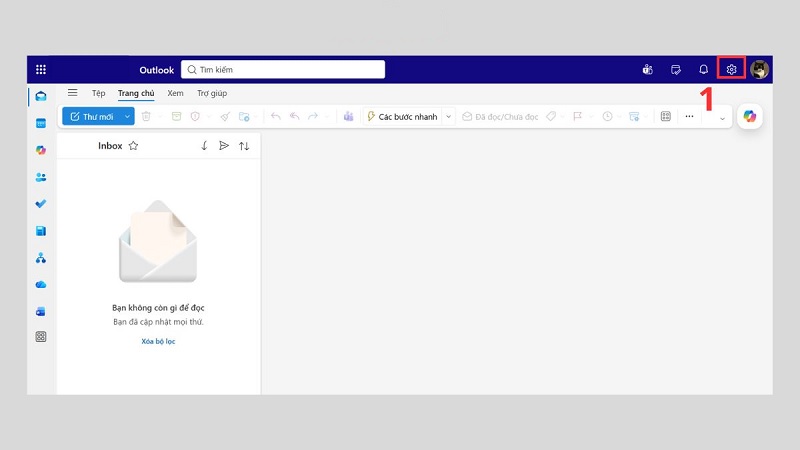Viewport: 800px width, 450px height.
Task: Open Teams meet now icon in header
Action: (647, 69)
